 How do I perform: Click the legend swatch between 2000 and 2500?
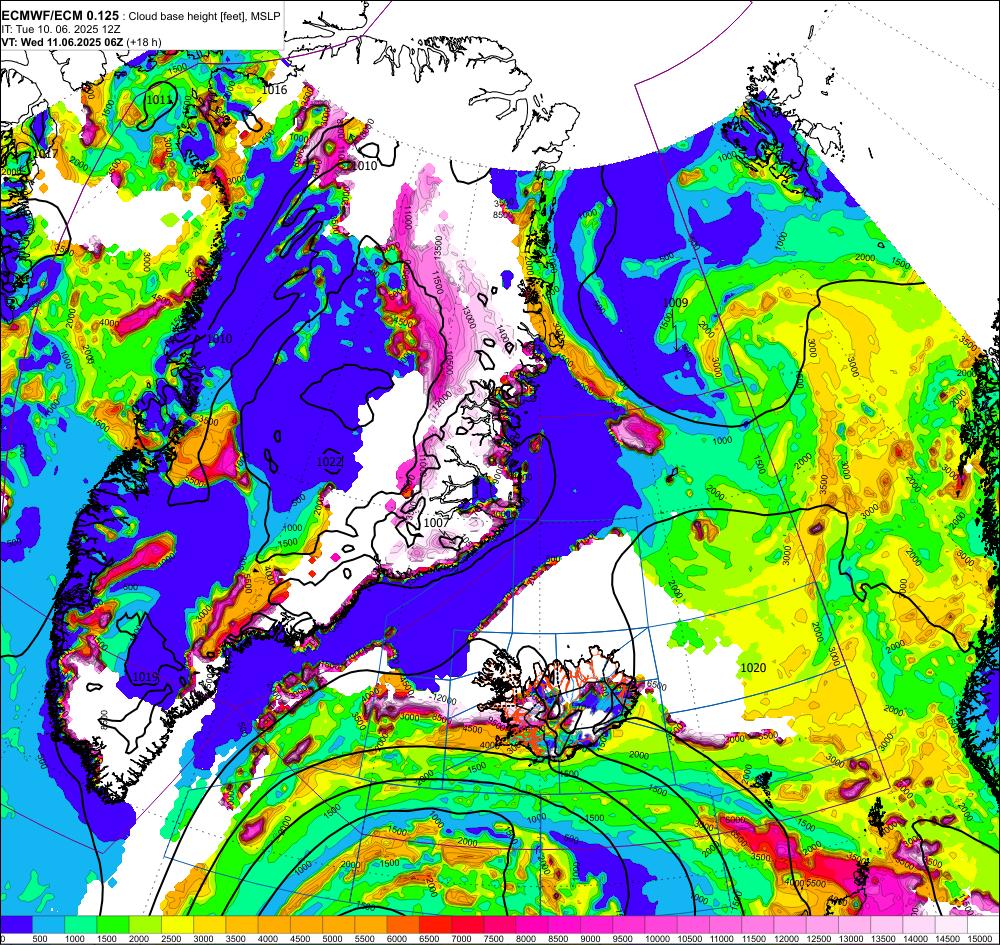(x=145, y=925)
